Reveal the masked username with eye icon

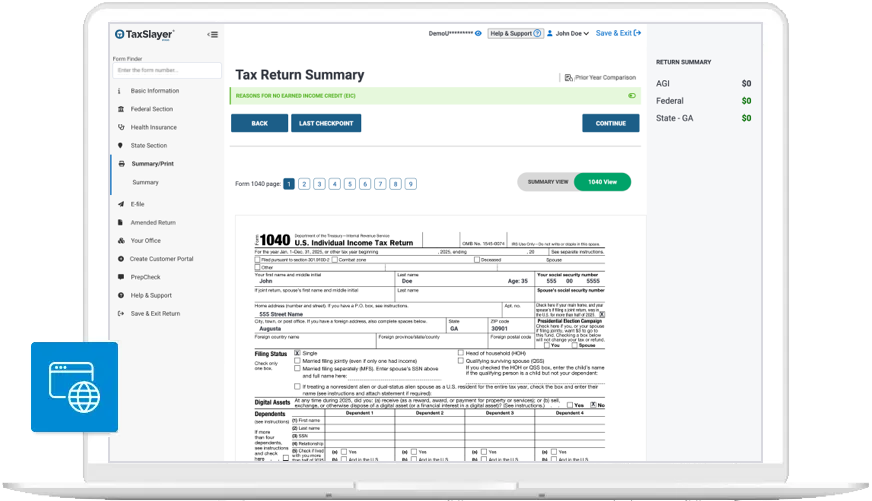478,33
